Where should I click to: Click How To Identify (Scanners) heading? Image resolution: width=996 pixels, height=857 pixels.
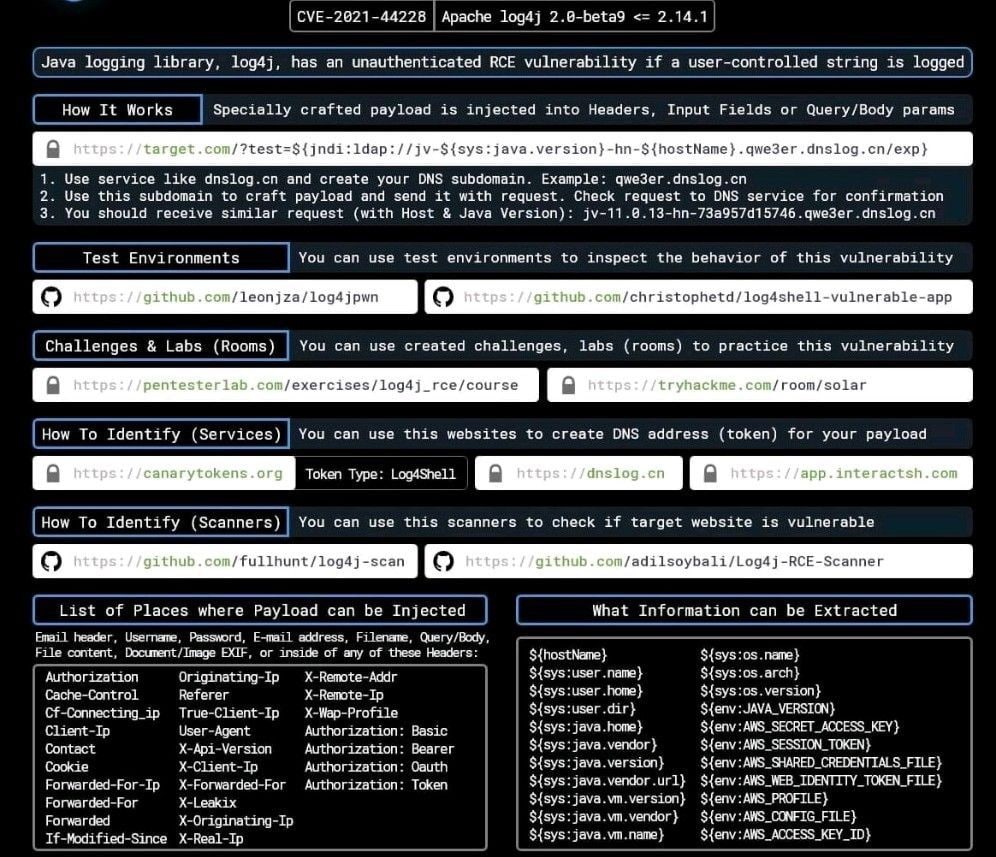pos(161,523)
